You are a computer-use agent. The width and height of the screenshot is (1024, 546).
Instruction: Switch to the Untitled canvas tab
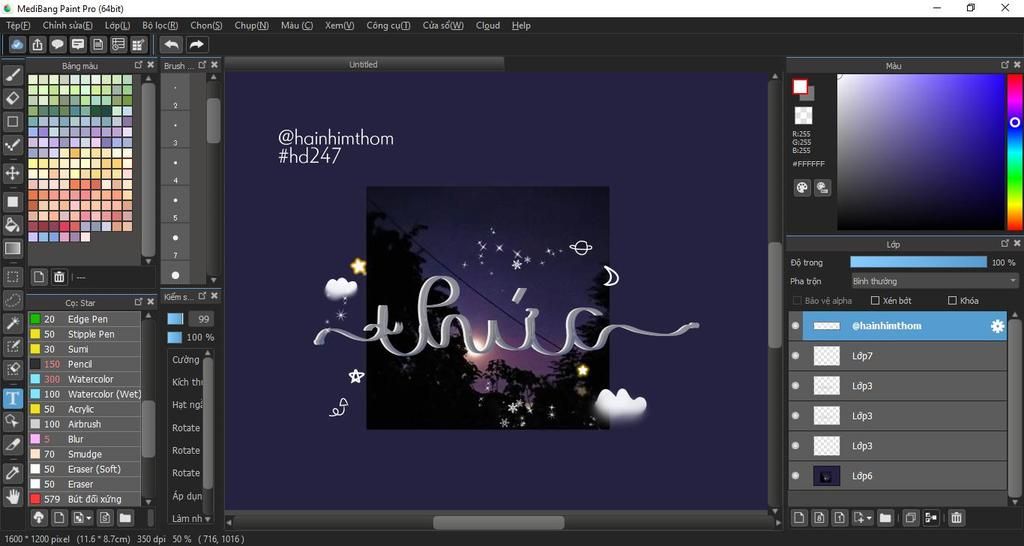pos(364,64)
